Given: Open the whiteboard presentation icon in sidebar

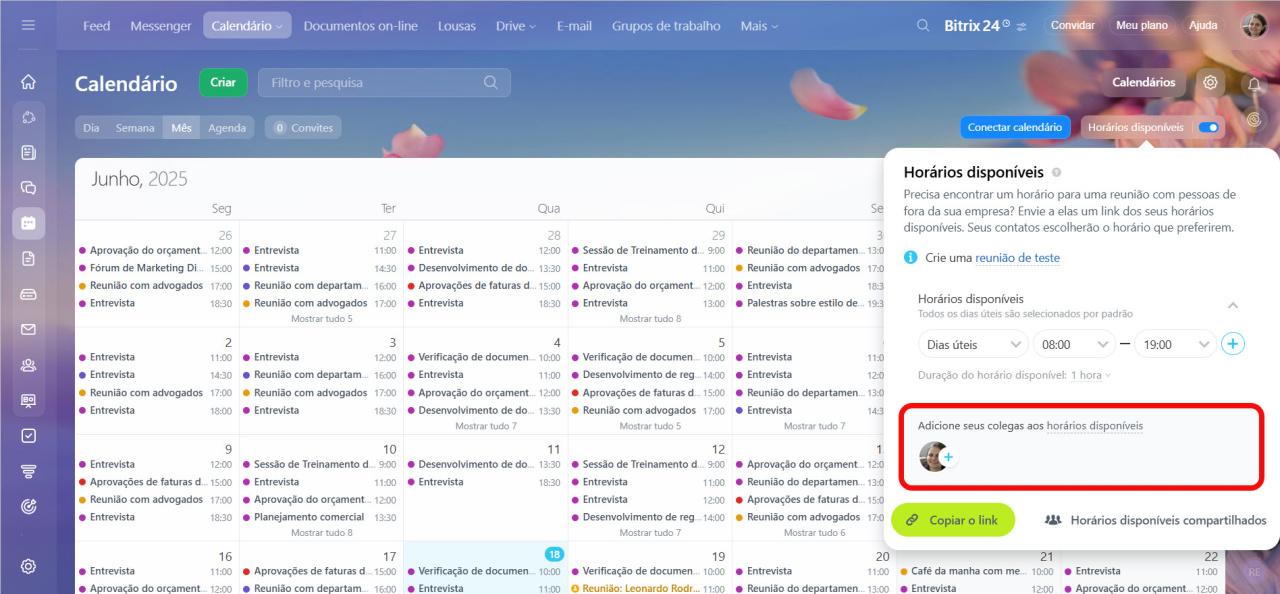Looking at the screenshot, I should 28,400.
